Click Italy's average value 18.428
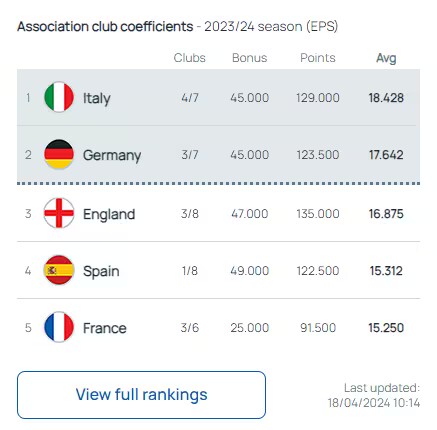Screen dimensions: 437x430 tap(386, 98)
